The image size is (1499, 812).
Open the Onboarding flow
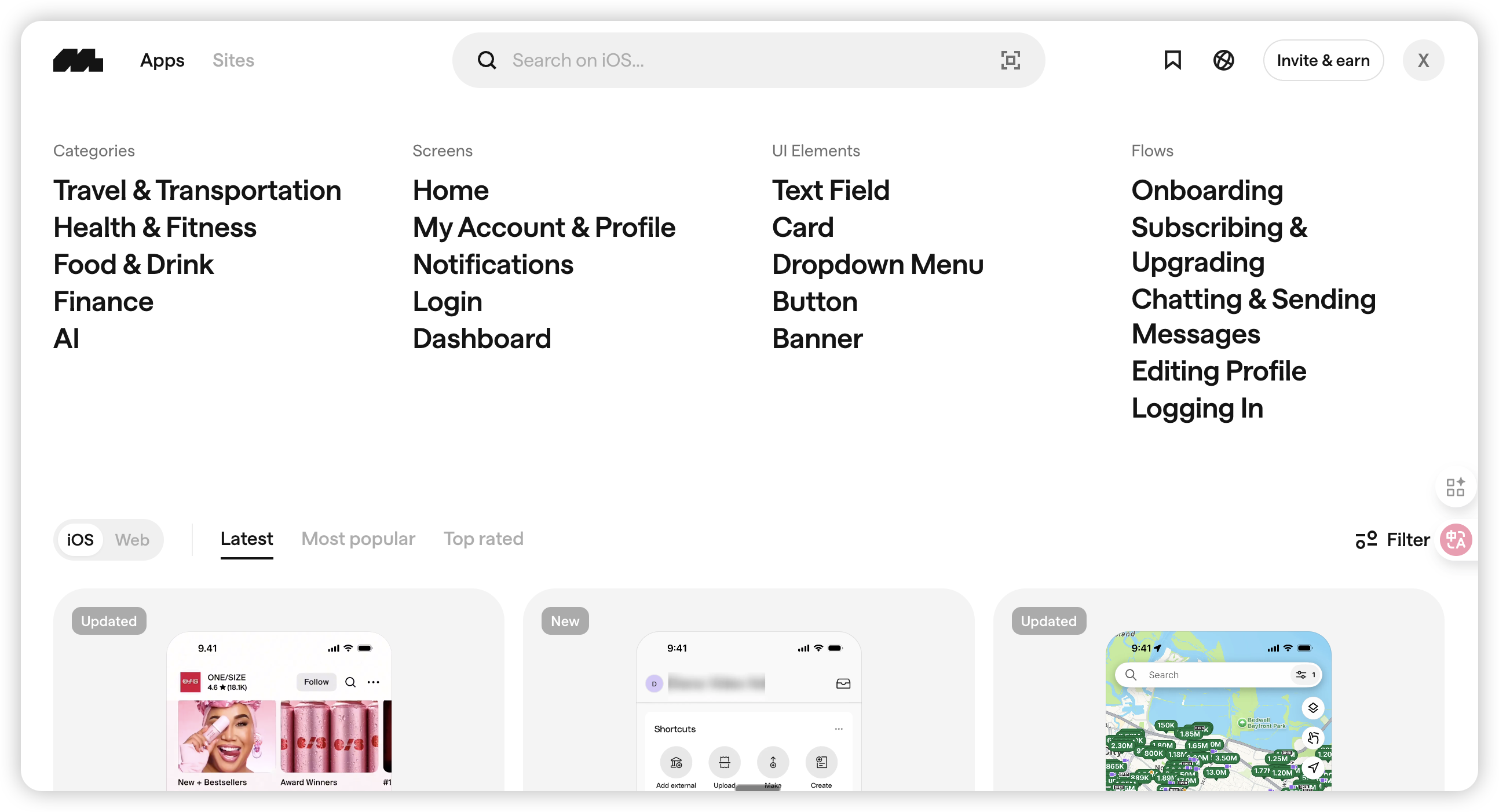(1207, 191)
